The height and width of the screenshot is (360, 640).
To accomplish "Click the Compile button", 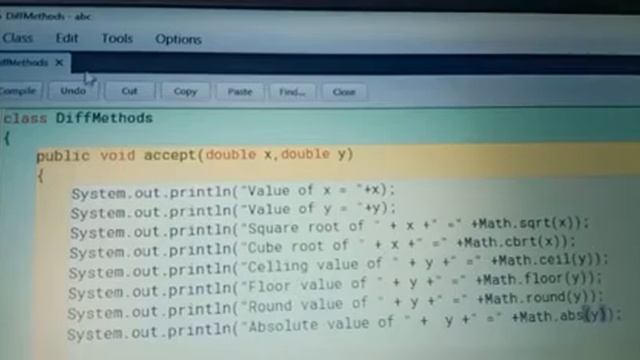I will pos(19,91).
